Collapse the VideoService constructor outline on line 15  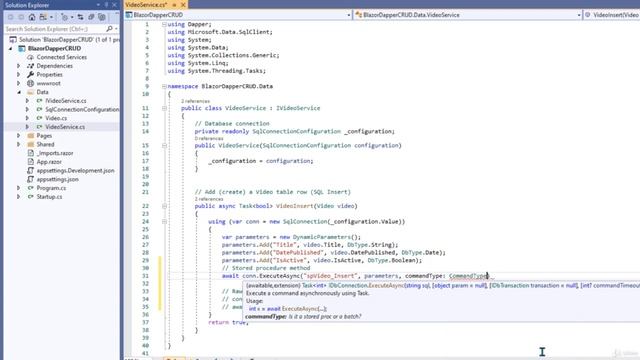click(x=164, y=146)
